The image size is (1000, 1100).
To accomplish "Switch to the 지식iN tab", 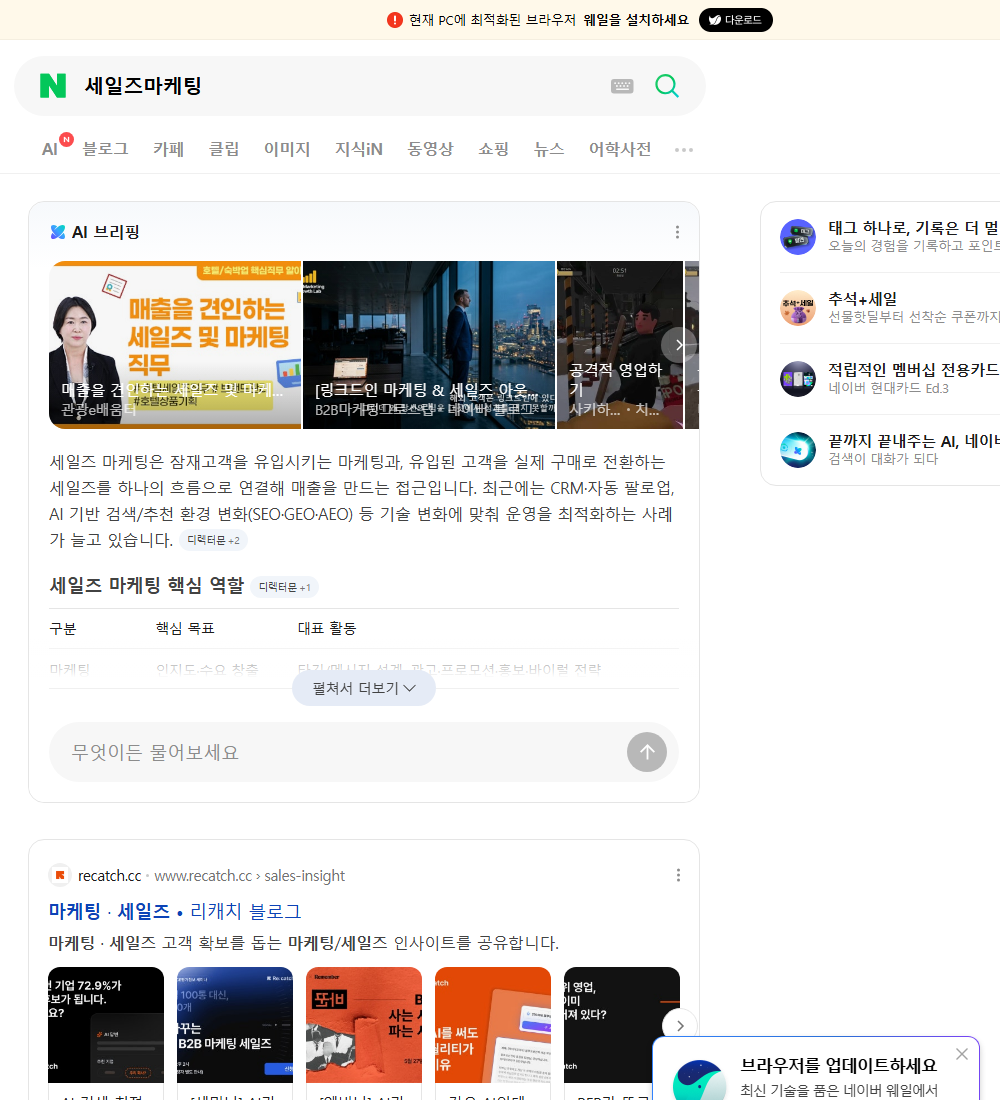I will click(359, 149).
